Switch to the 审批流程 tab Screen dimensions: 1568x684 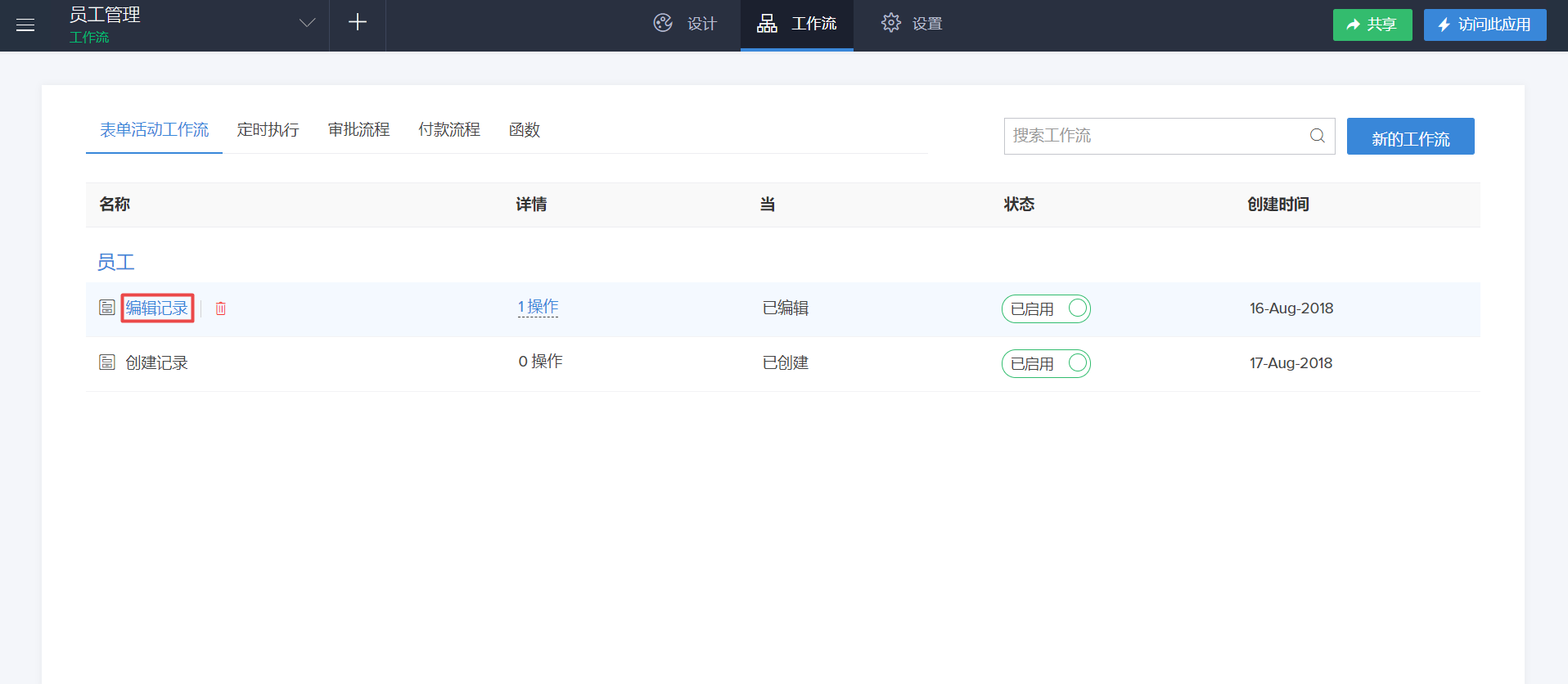click(358, 130)
